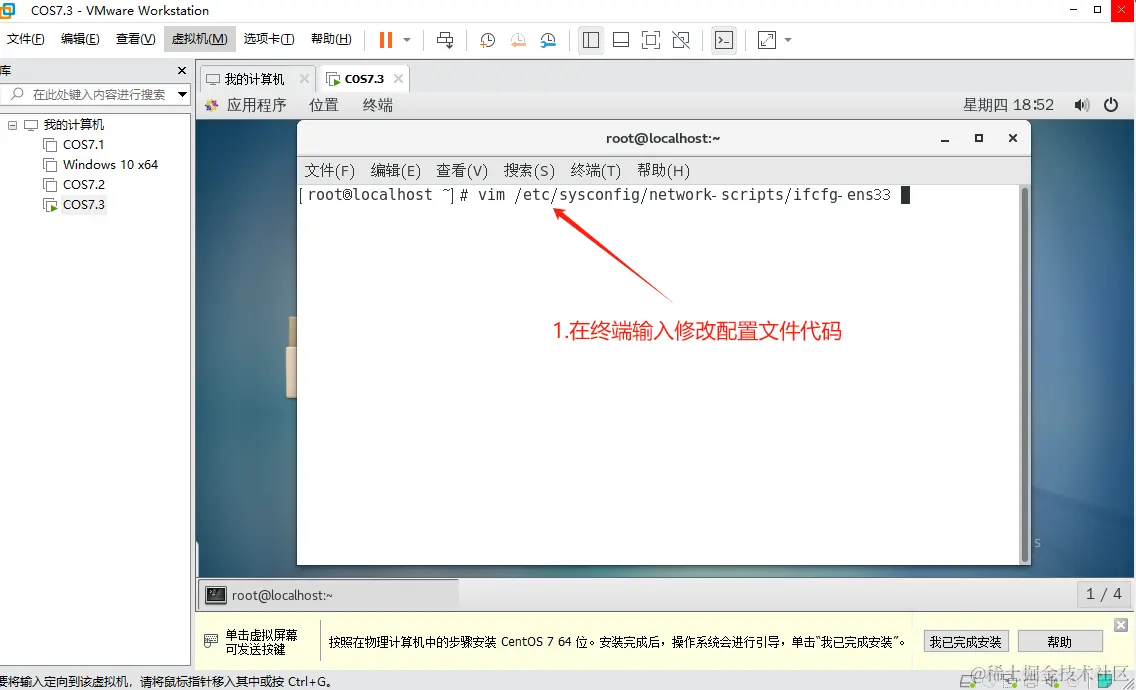Screen dimensions: 1136x690
Task: Enter full screen mode icon
Action: click(x=651, y=40)
